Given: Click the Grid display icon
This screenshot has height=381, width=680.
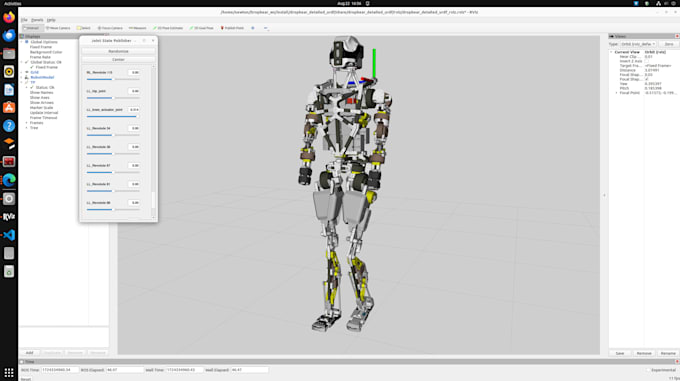Looking at the screenshot, I should click(27, 72).
